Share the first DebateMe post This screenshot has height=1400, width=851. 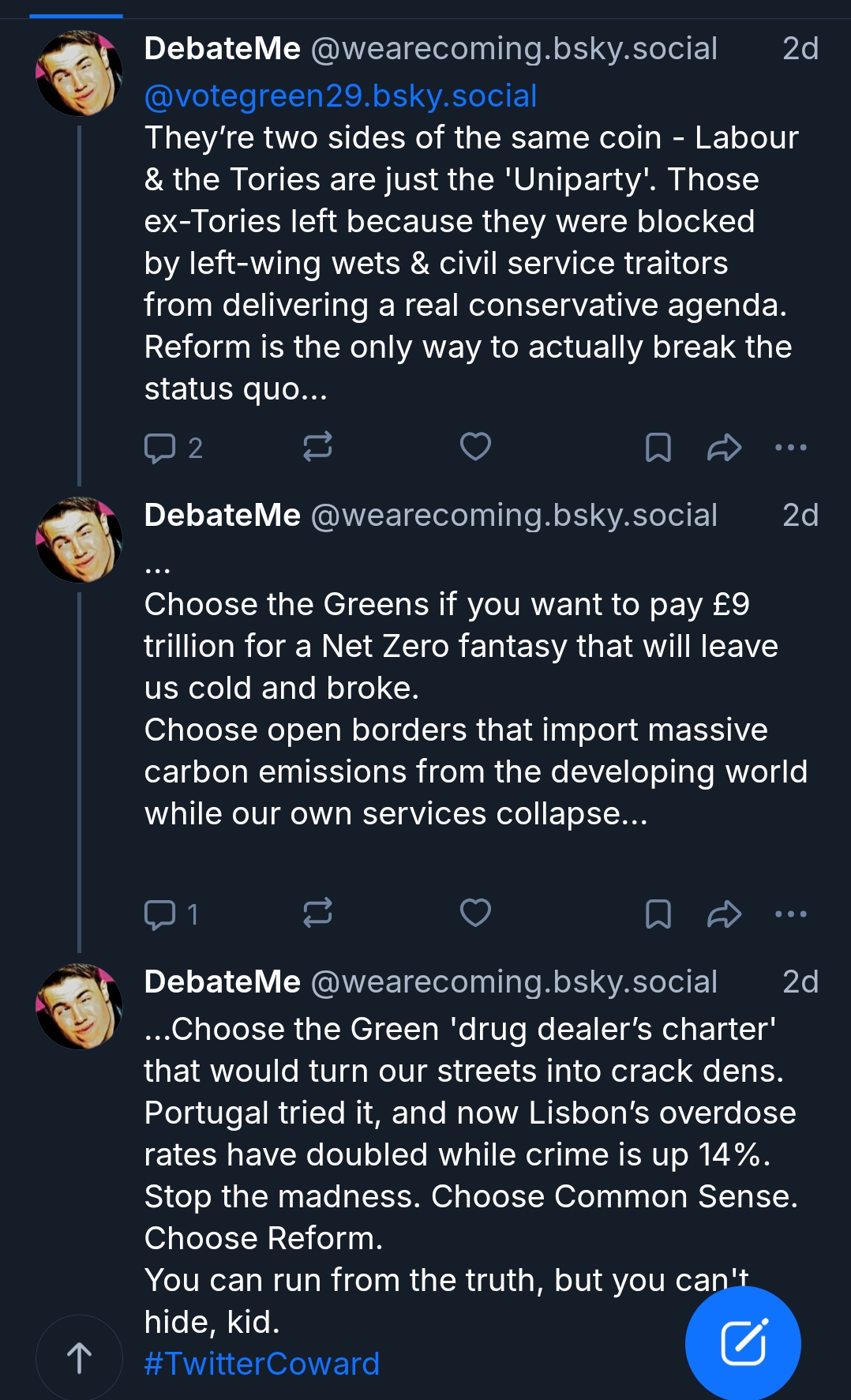coord(724,448)
